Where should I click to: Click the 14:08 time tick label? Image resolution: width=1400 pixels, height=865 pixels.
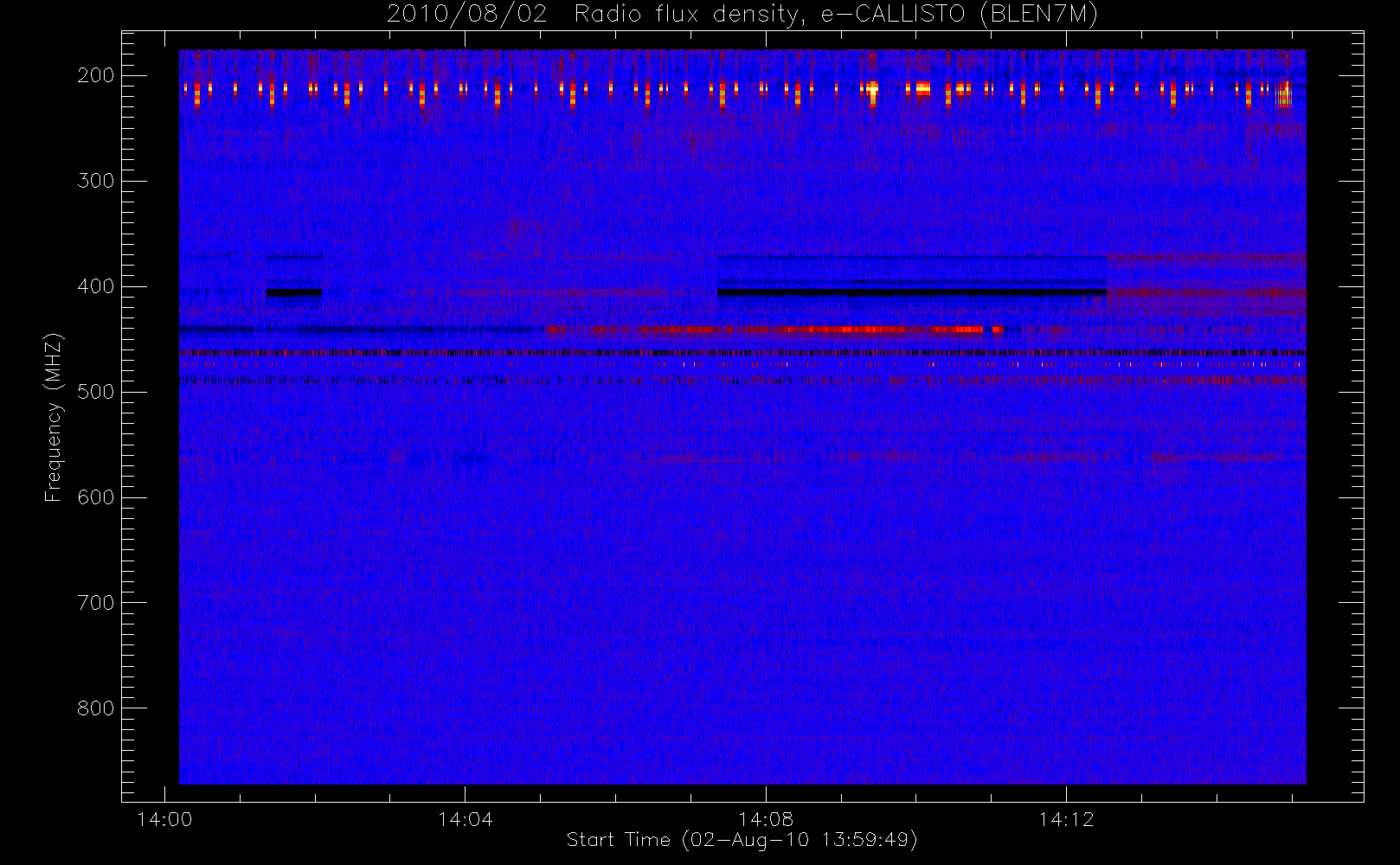766,819
